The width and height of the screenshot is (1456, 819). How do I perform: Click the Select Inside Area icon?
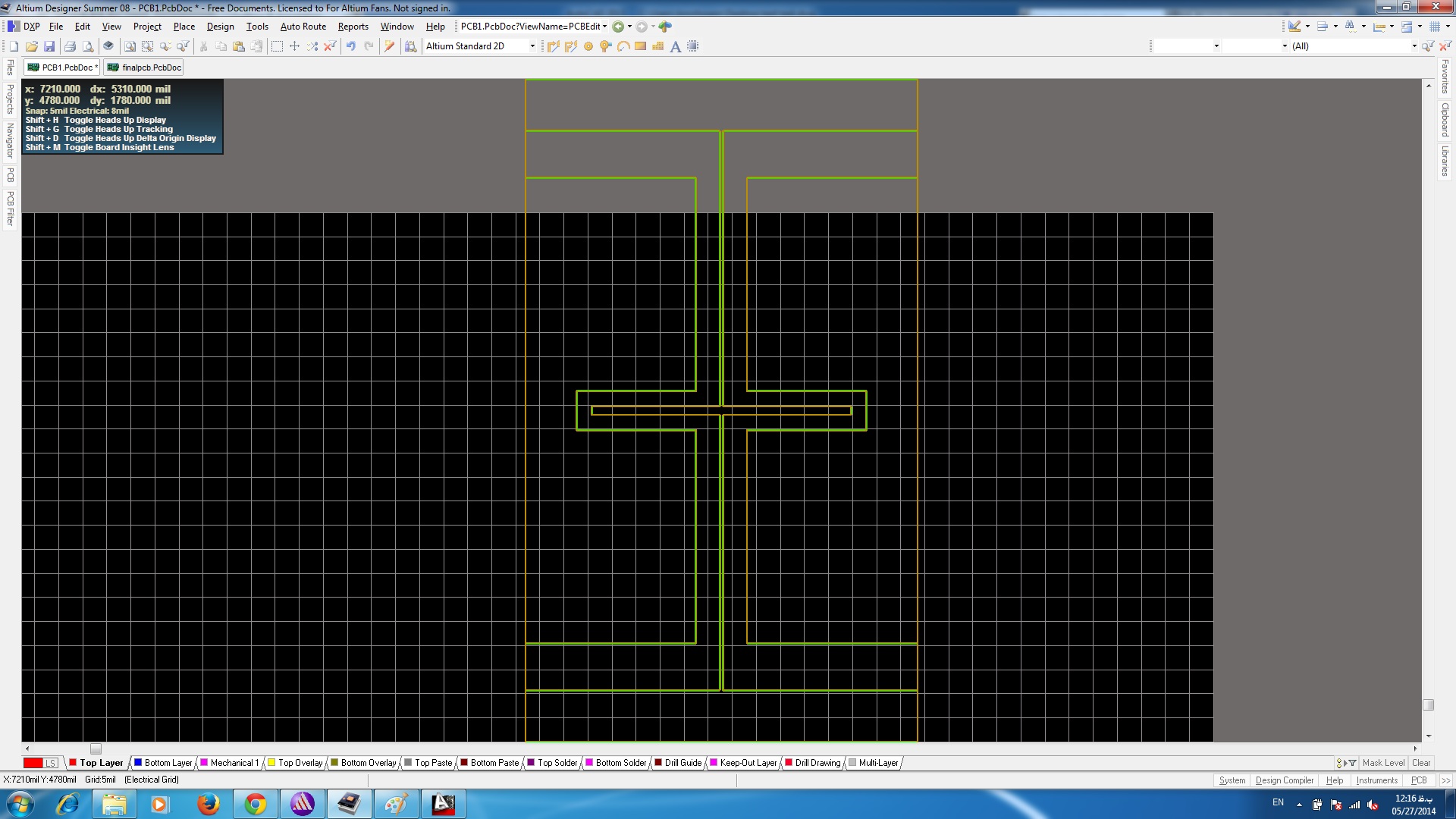277,46
